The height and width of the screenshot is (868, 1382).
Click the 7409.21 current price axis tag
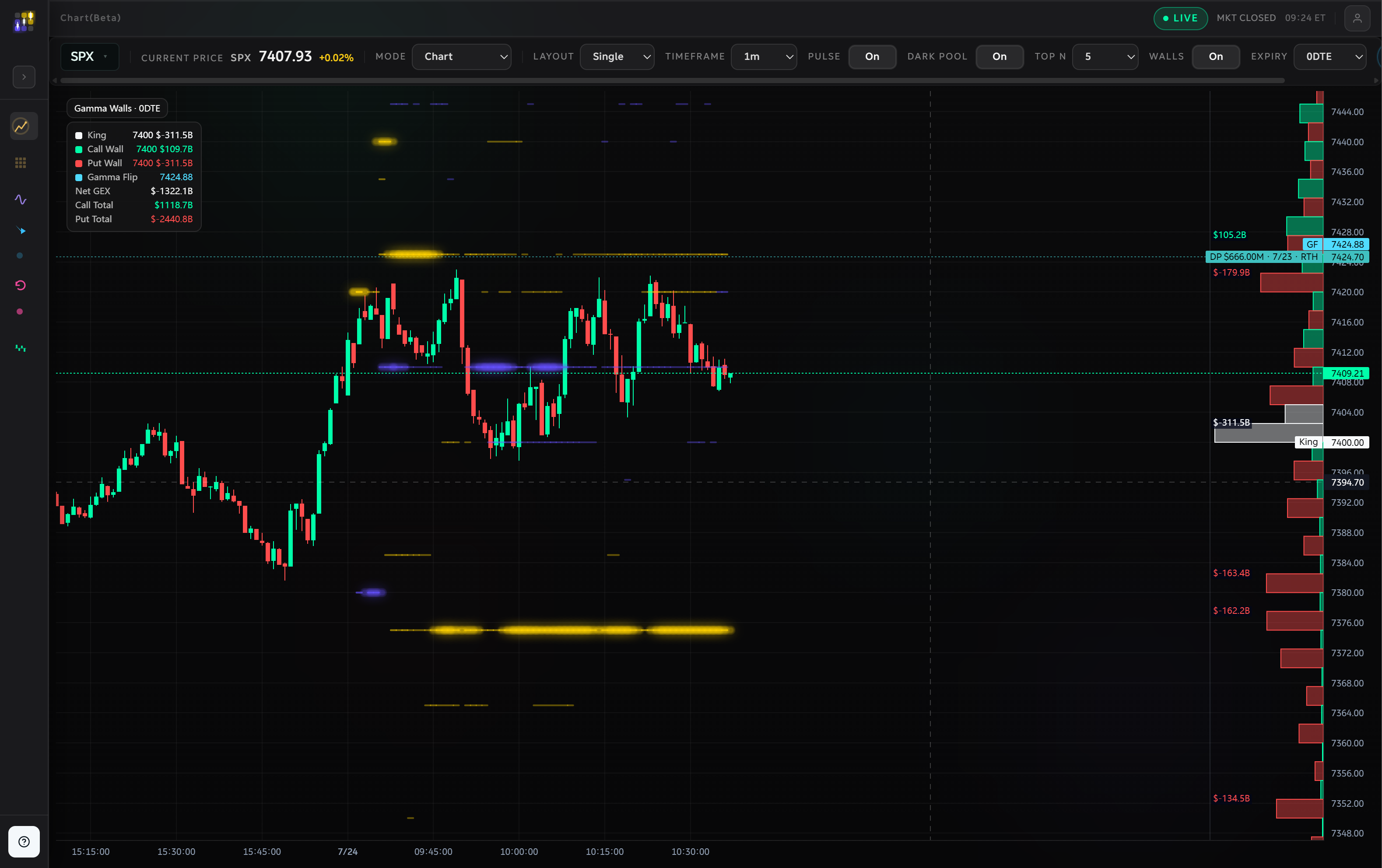[1347, 374]
